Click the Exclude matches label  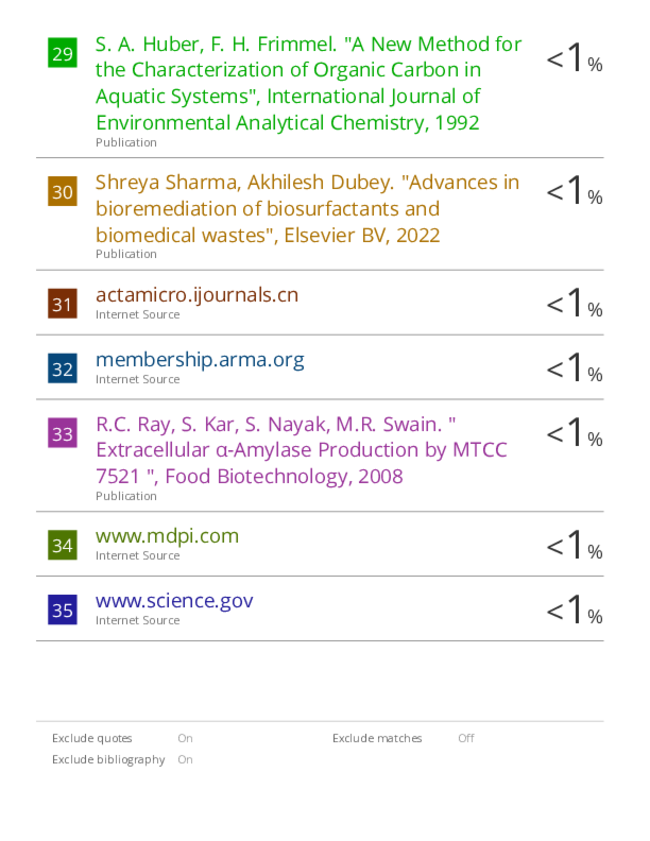coord(377,738)
